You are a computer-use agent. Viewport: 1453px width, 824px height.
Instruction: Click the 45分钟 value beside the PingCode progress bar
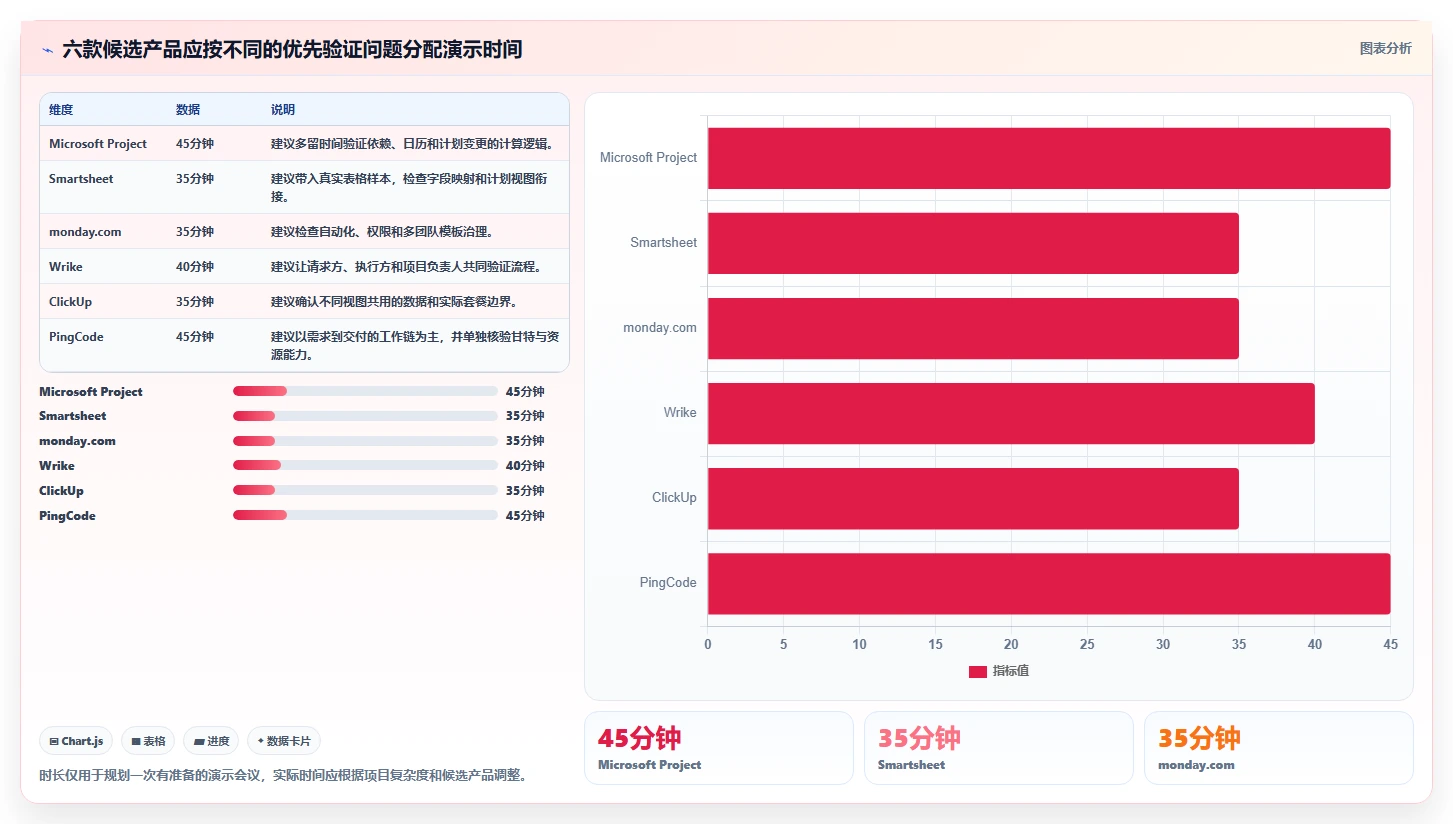pyautogui.click(x=525, y=516)
